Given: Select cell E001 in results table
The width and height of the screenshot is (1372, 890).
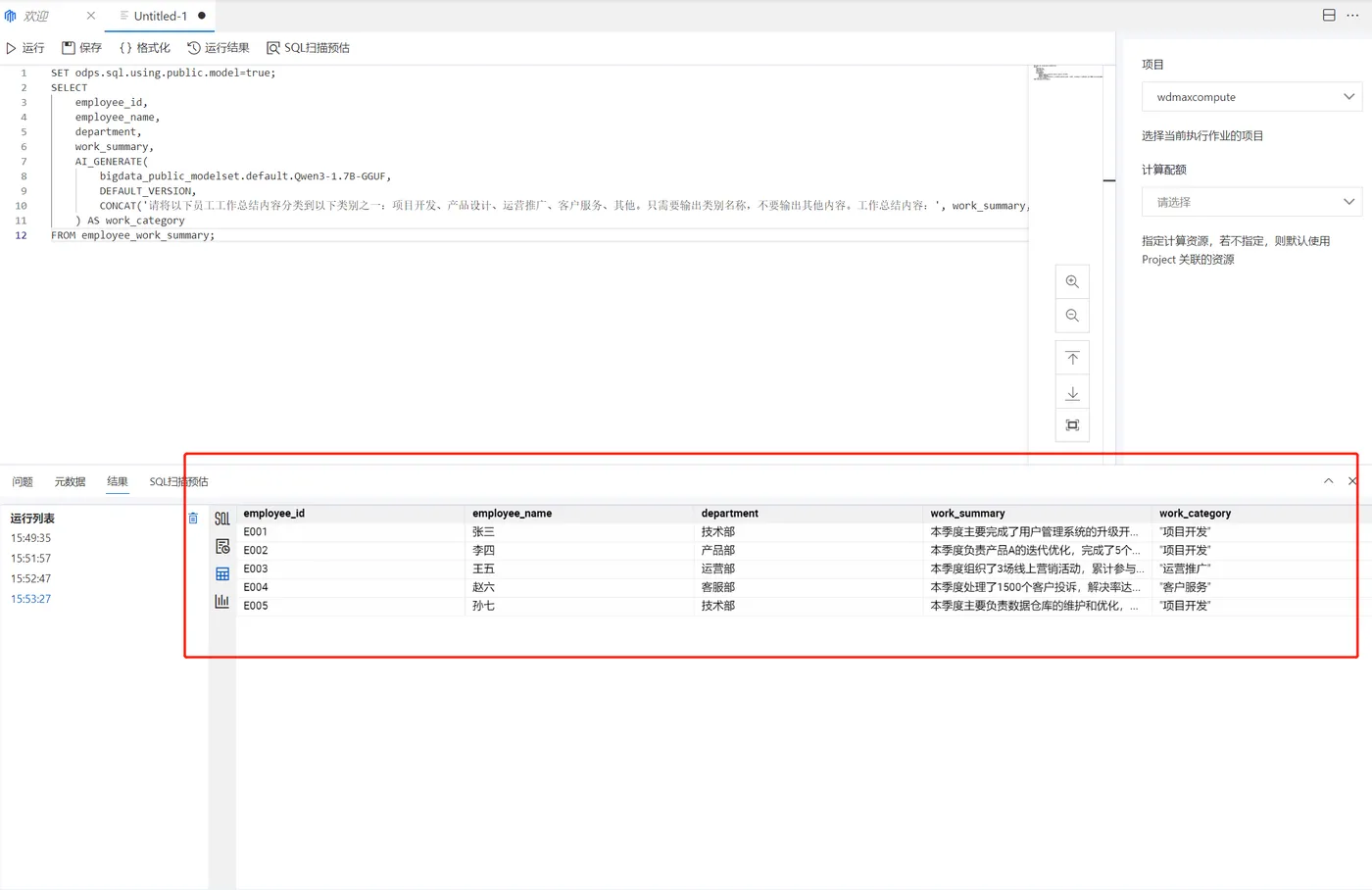Looking at the screenshot, I should click(x=351, y=532).
